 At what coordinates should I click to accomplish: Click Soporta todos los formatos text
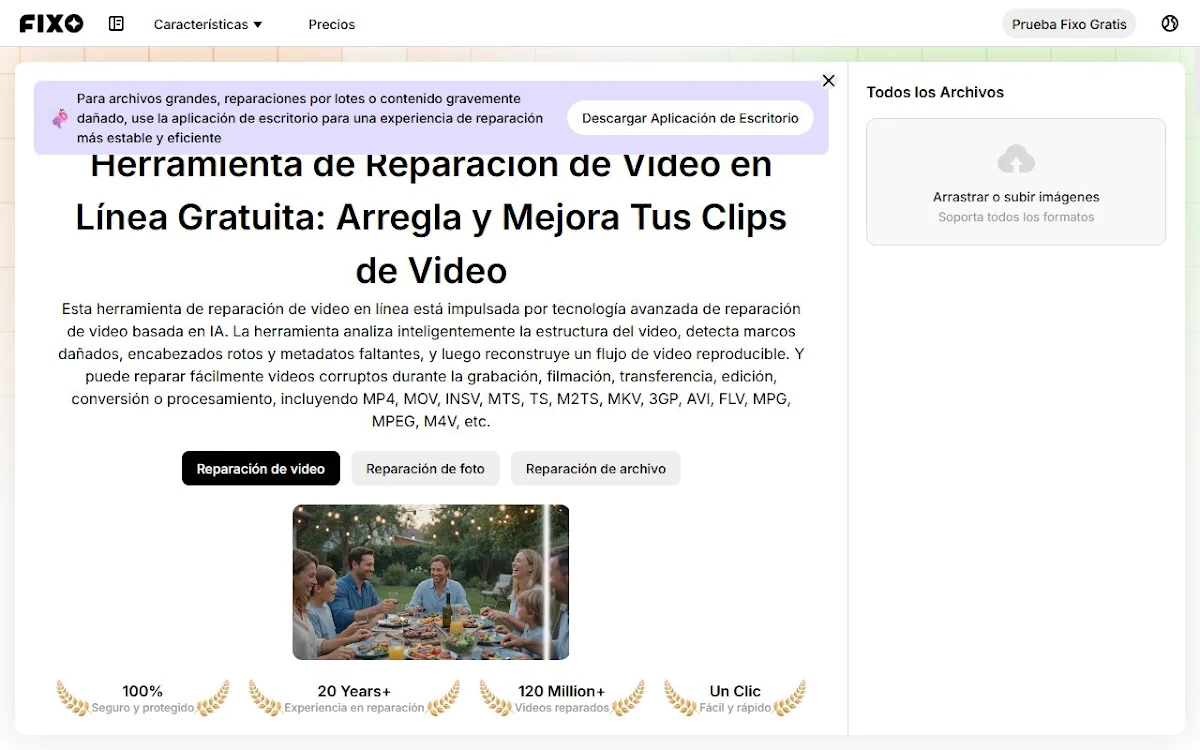(1016, 217)
